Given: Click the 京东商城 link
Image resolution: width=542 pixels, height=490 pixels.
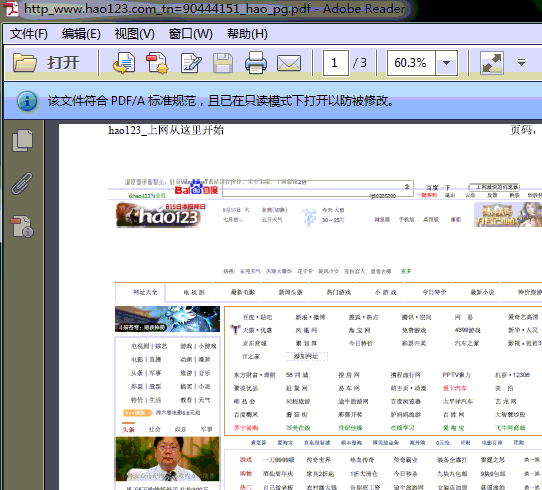Looking at the screenshot, I should coord(255,343).
